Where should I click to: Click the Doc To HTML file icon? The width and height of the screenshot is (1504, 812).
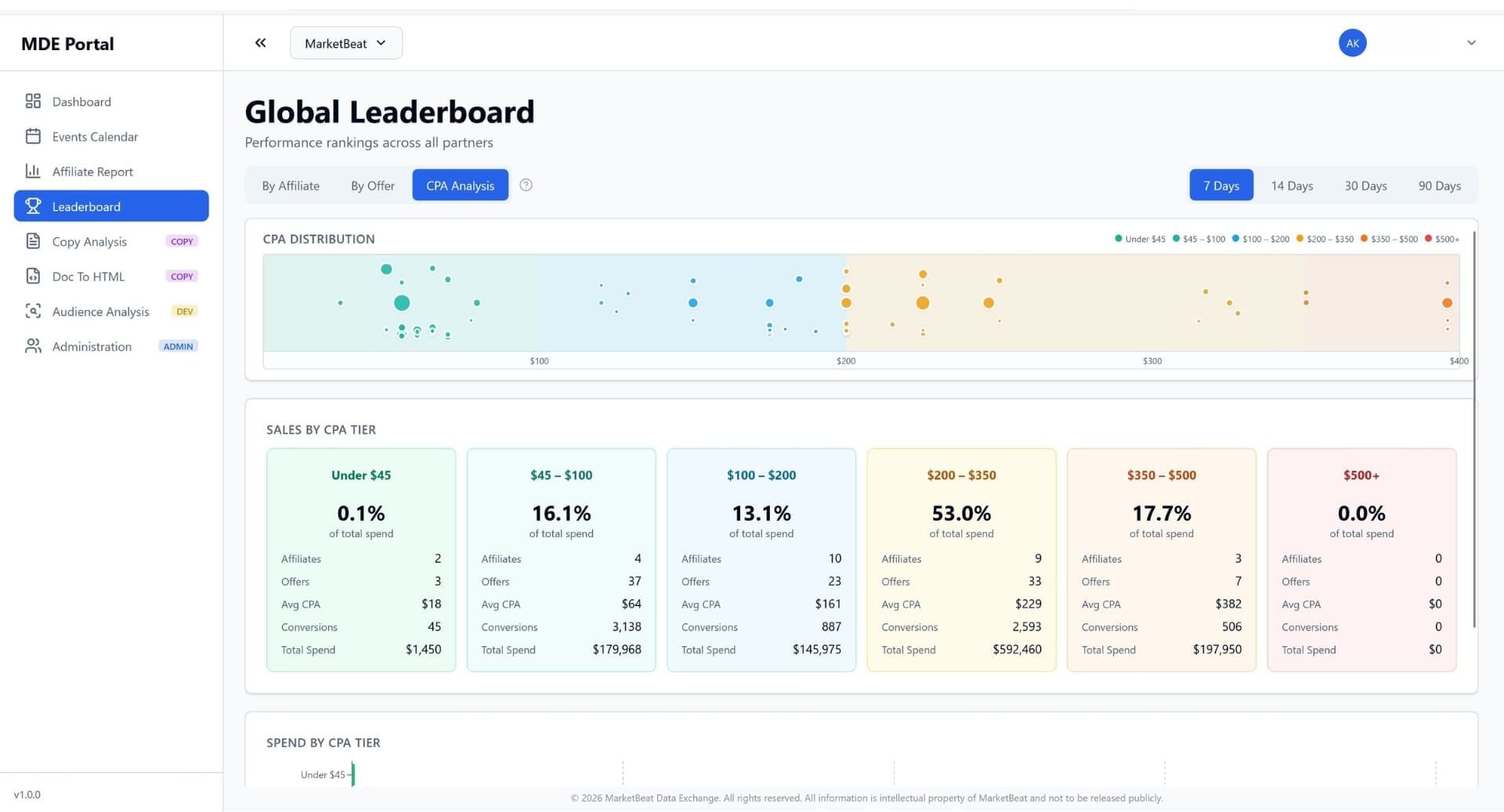33,276
